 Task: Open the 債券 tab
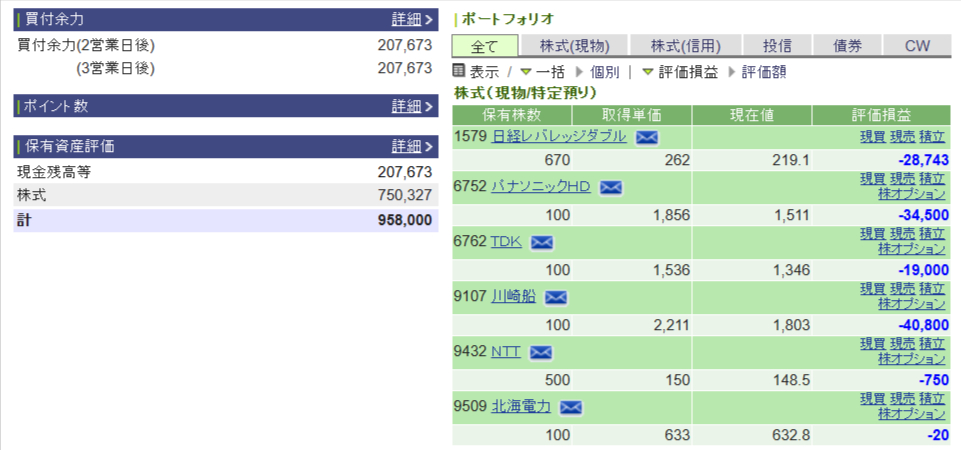(x=848, y=46)
